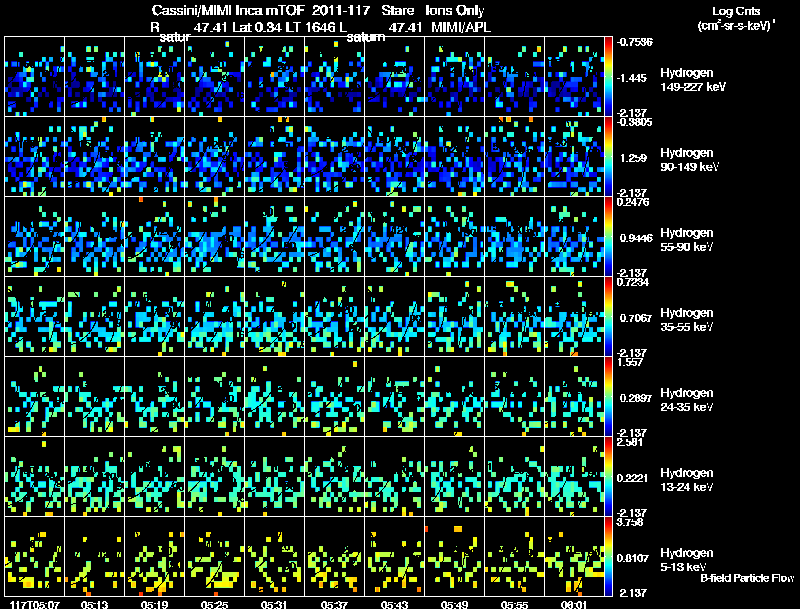Click the B-field Particle Flow caption
Viewport: 800px width, 609px height.
click(747, 578)
